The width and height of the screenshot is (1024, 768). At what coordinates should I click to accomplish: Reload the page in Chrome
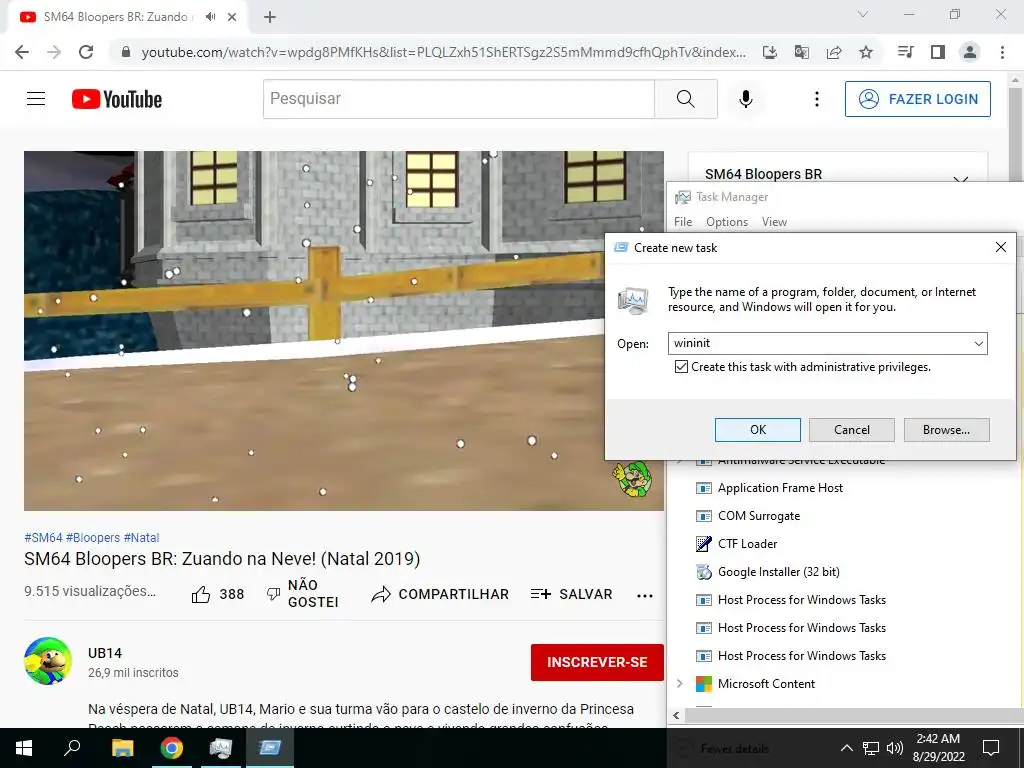(86, 52)
